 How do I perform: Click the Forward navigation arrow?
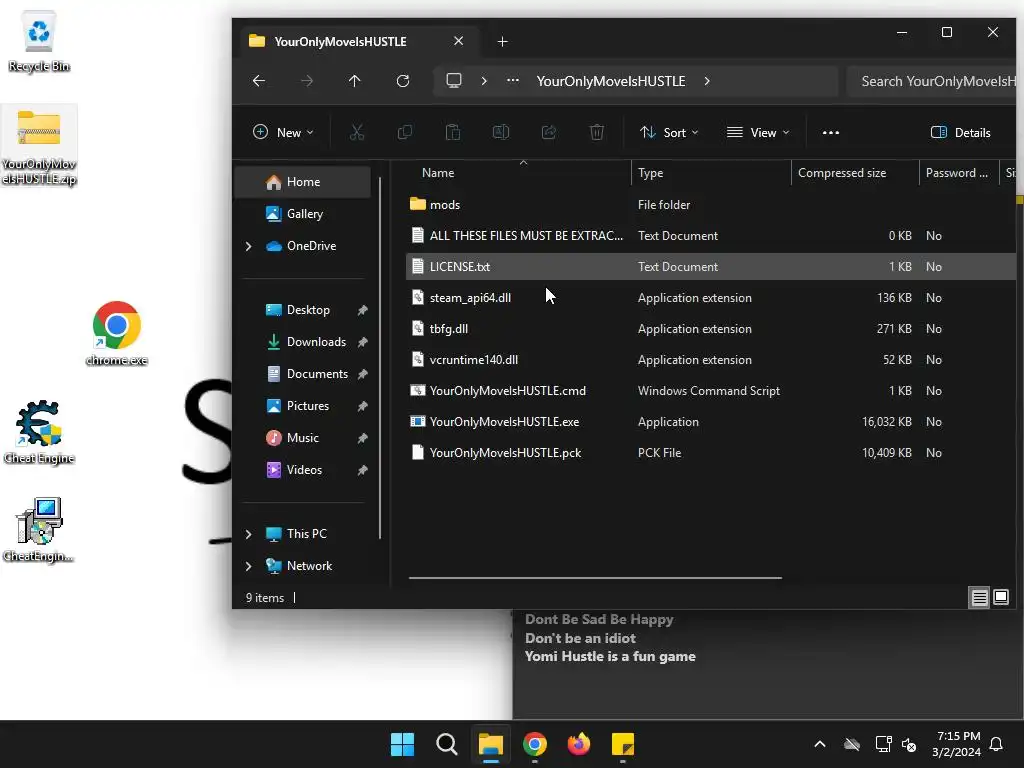pyautogui.click(x=307, y=81)
